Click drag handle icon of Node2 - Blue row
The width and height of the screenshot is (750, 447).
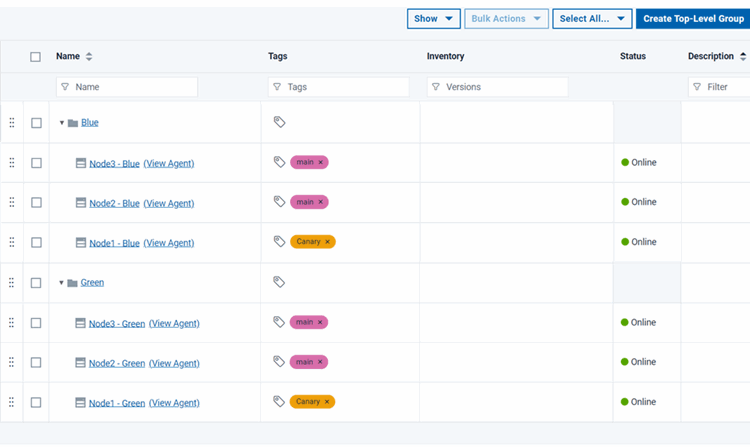(x=12, y=202)
